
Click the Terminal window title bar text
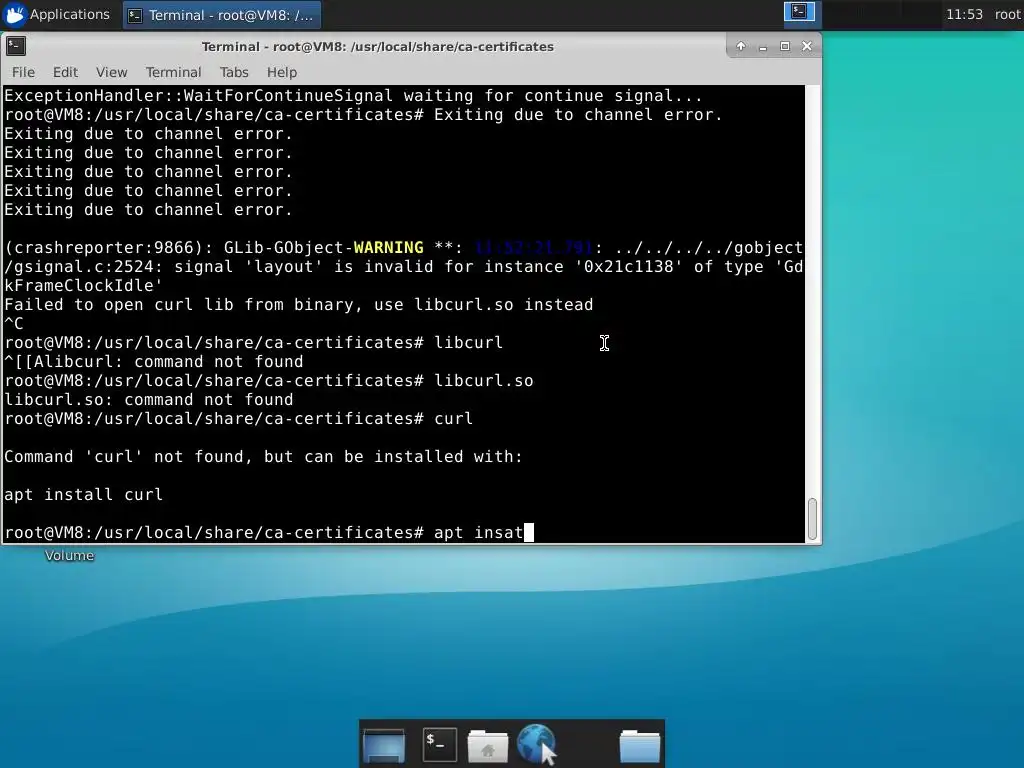[x=377, y=46]
